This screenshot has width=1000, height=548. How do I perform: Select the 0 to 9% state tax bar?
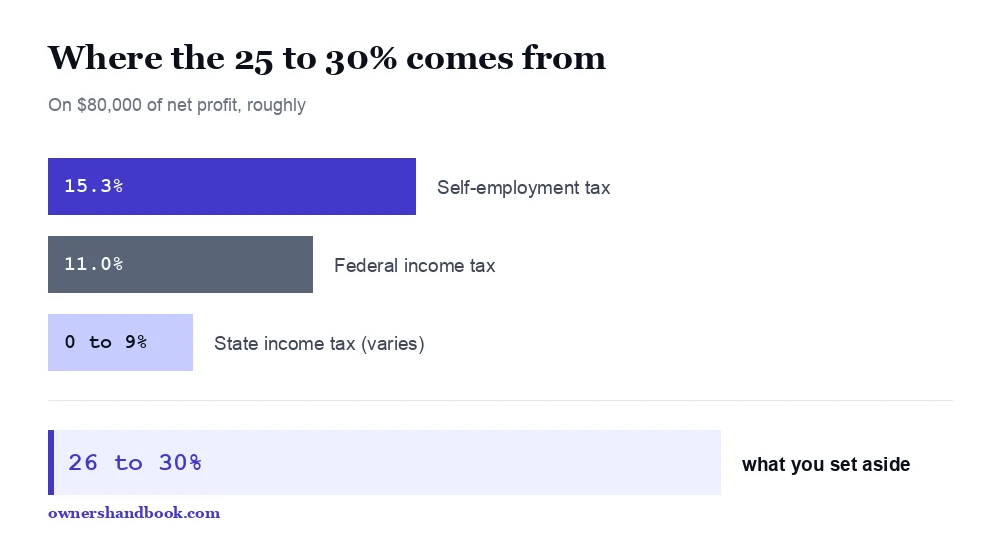(x=120, y=343)
